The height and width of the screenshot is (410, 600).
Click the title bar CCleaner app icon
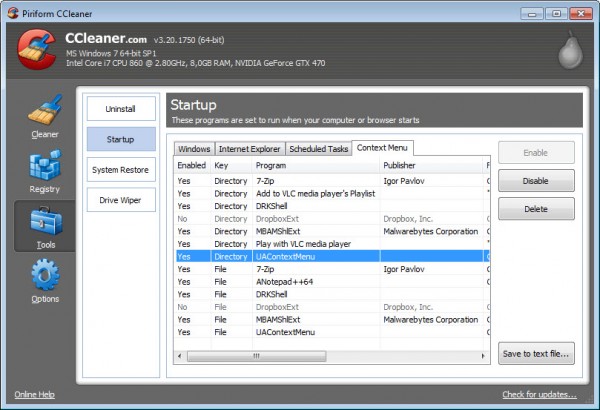(x=13, y=13)
